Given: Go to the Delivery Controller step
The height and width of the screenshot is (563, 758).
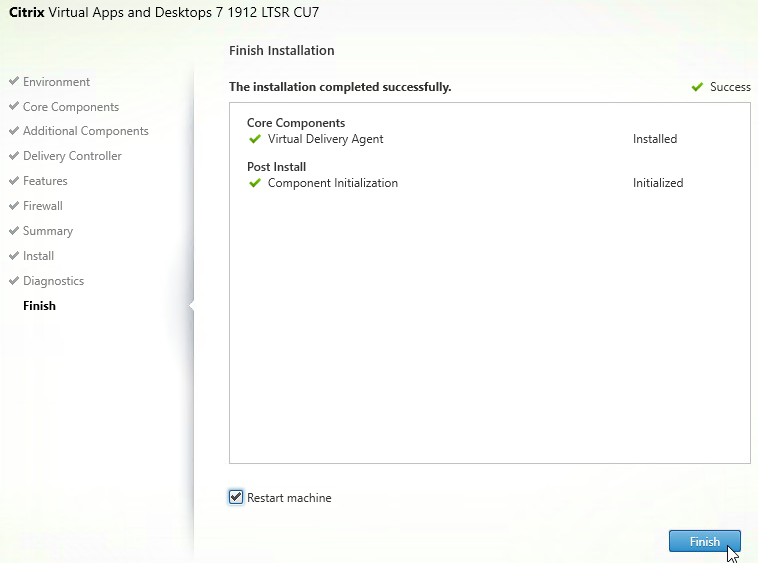Looking at the screenshot, I should tap(72, 156).
